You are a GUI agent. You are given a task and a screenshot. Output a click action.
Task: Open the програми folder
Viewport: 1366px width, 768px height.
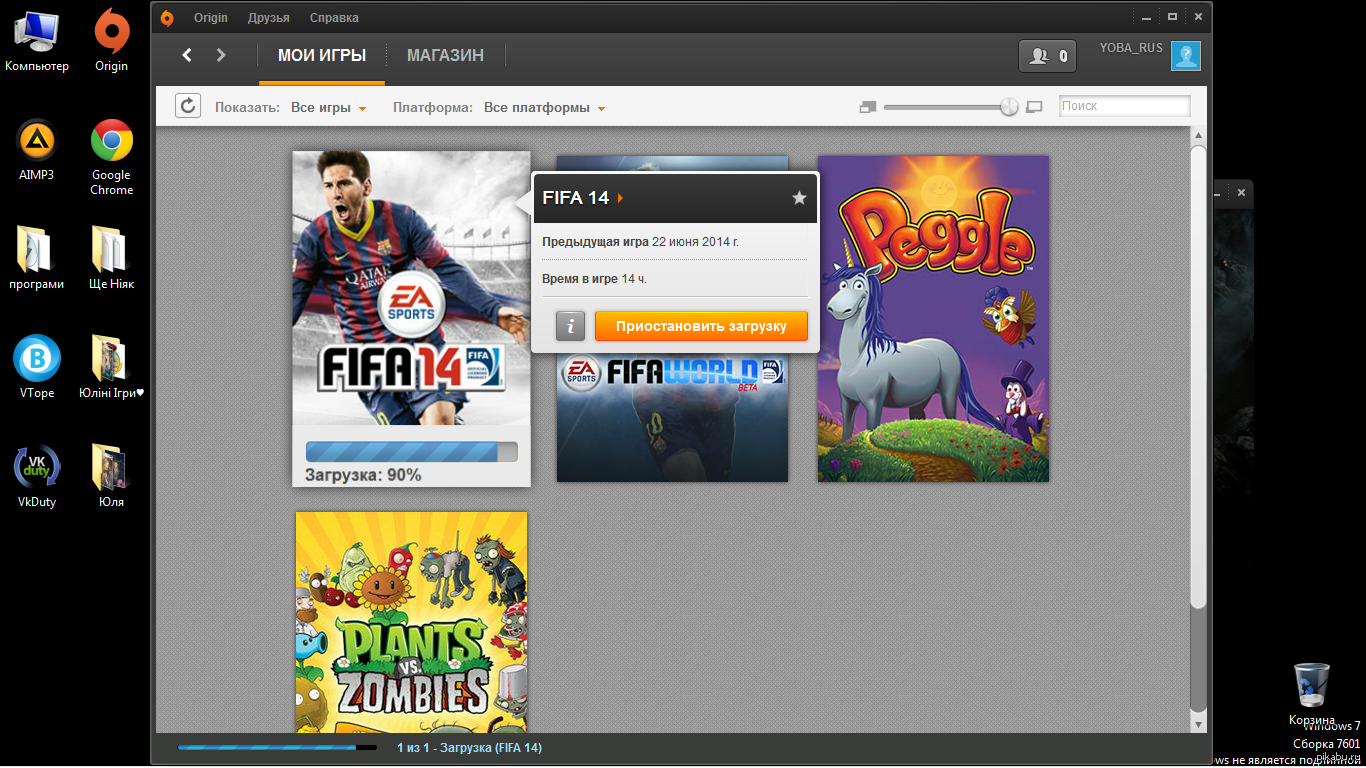click(x=37, y=259)
